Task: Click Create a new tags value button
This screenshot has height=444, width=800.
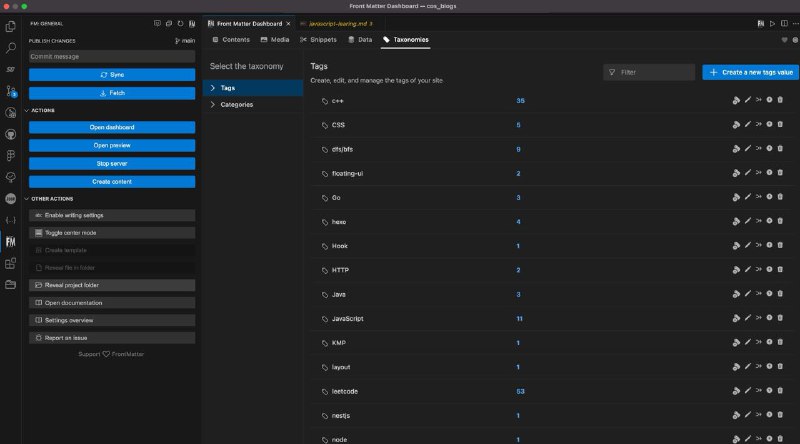Action: pos(750,72)
